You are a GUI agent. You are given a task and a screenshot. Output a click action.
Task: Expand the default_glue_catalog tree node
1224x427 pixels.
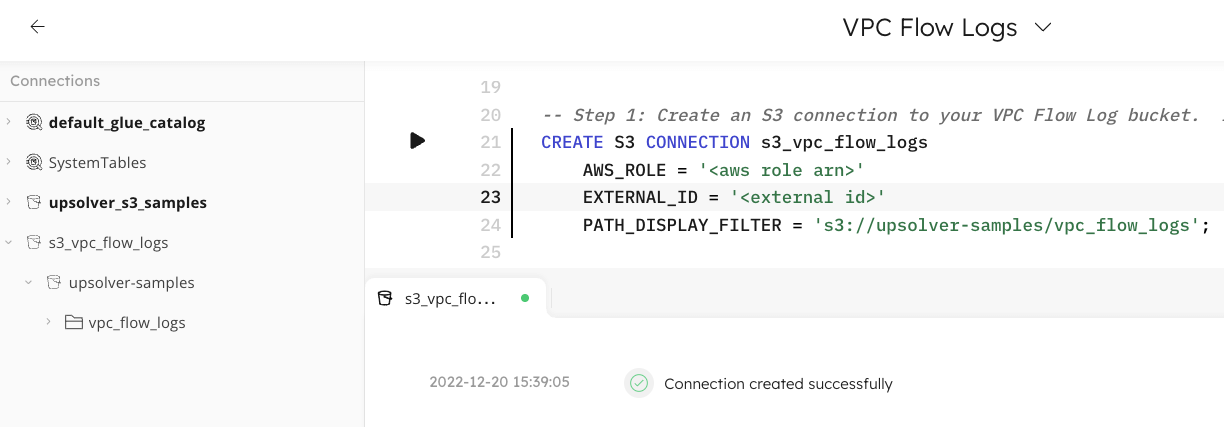click(9, 122)
